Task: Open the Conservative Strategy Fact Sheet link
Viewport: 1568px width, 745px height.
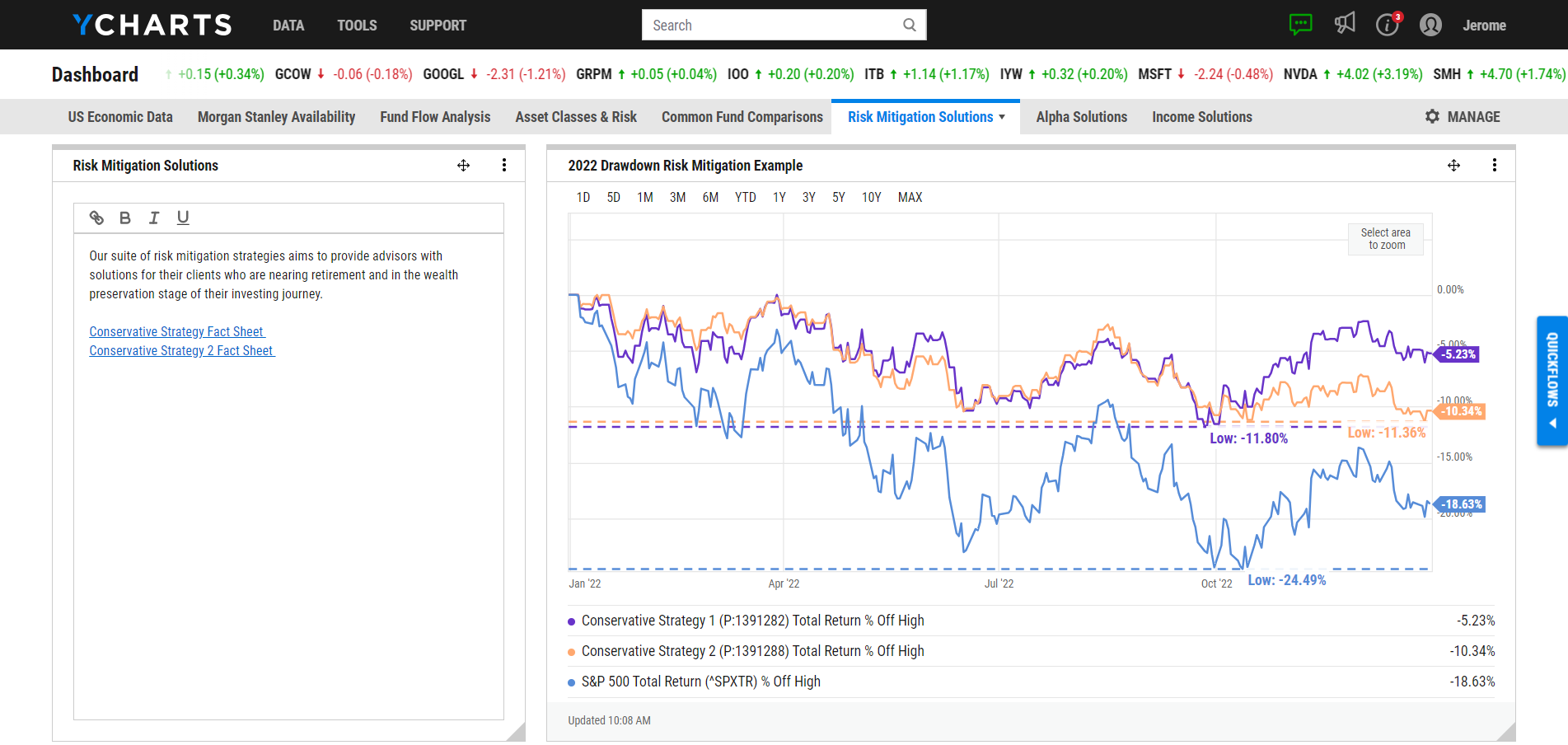Action: (x=176, y=331)
